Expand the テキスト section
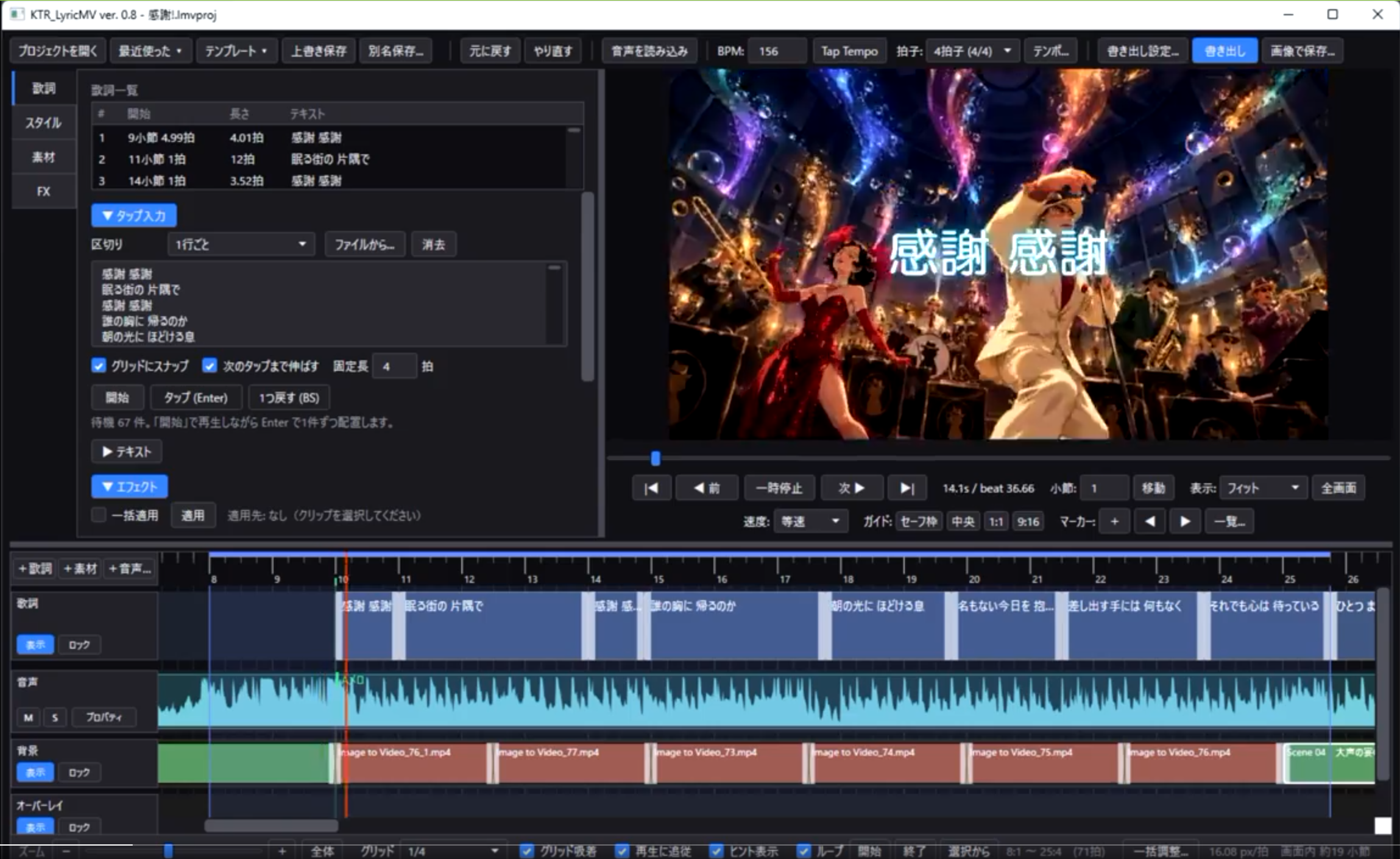Screen dimensions: 1400x859 click(x=127, y=451)
